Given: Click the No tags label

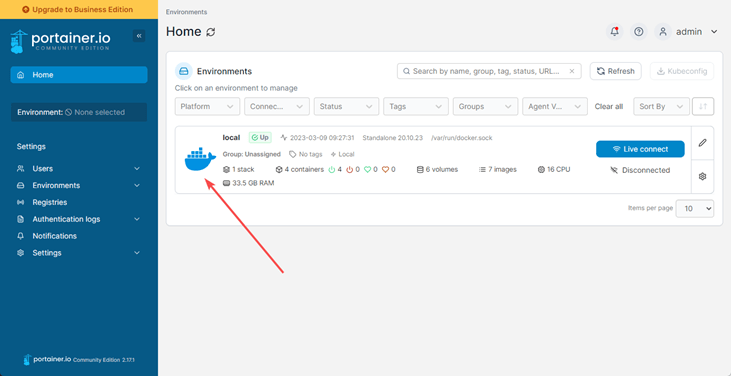Looking at the screenshot, I should (x=306, y=154).
